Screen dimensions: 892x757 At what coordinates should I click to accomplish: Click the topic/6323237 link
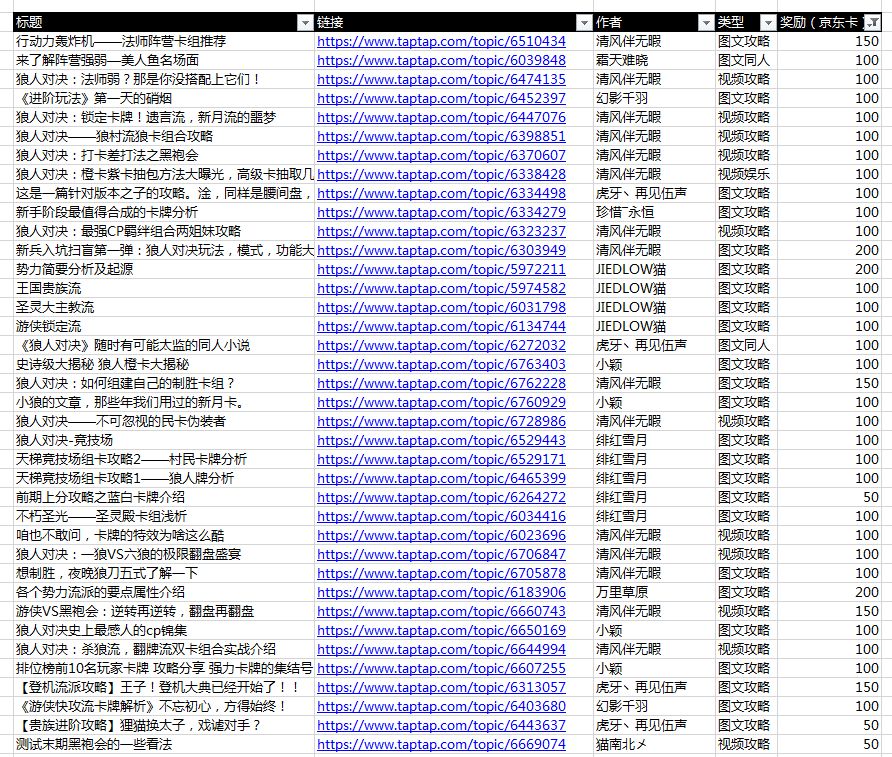(x=441, y=231)
